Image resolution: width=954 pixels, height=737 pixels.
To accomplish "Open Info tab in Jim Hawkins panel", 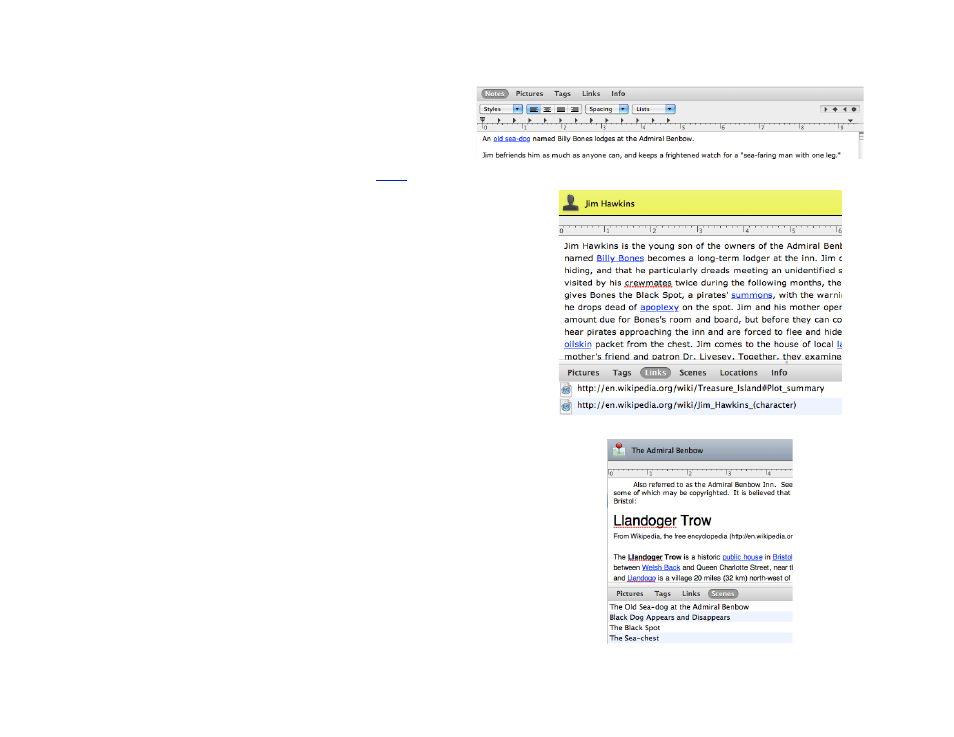I will (779, 373).
